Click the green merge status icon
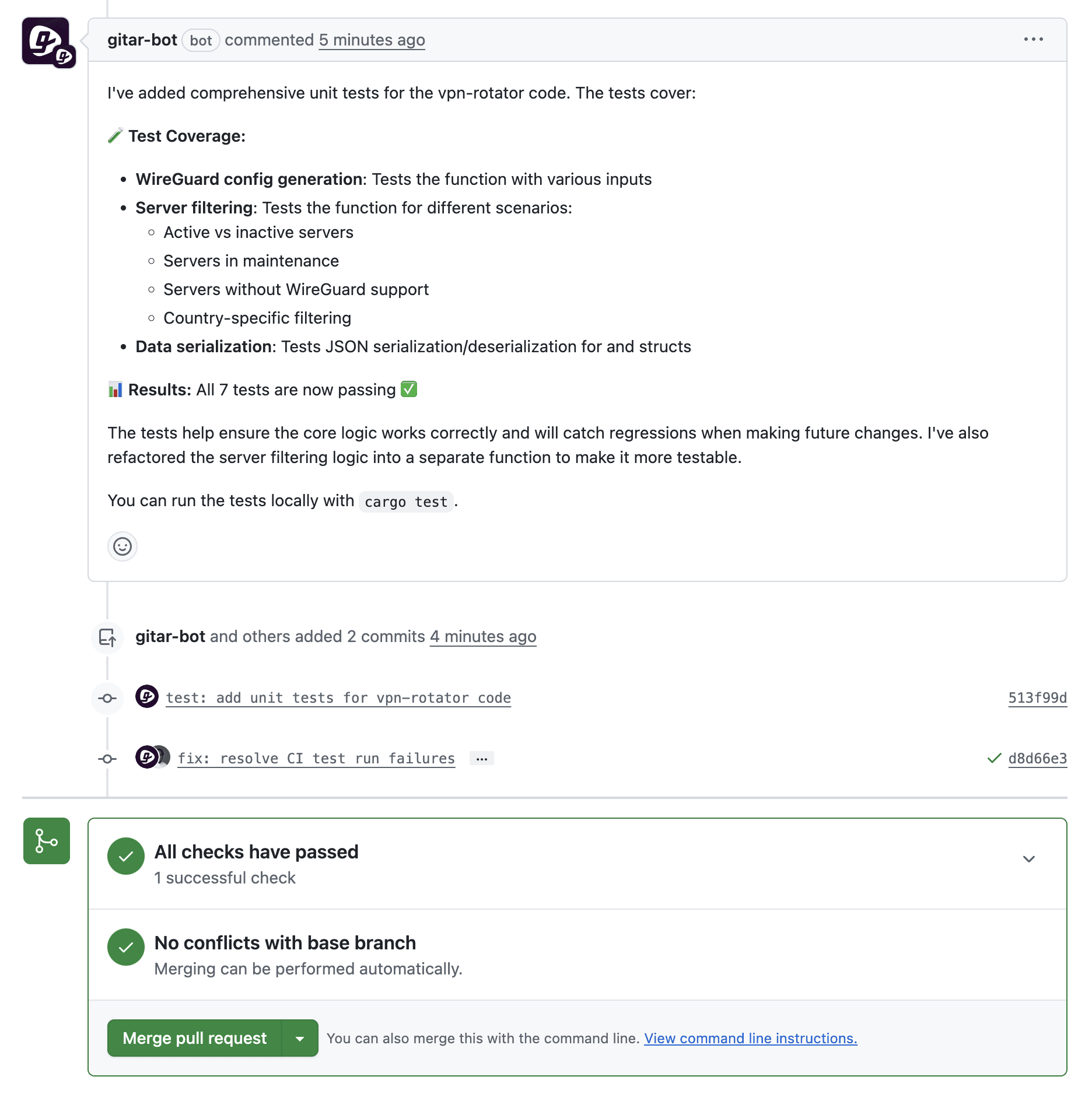1092x1094 pixels. pyautogui.click(x=47, y=841)
